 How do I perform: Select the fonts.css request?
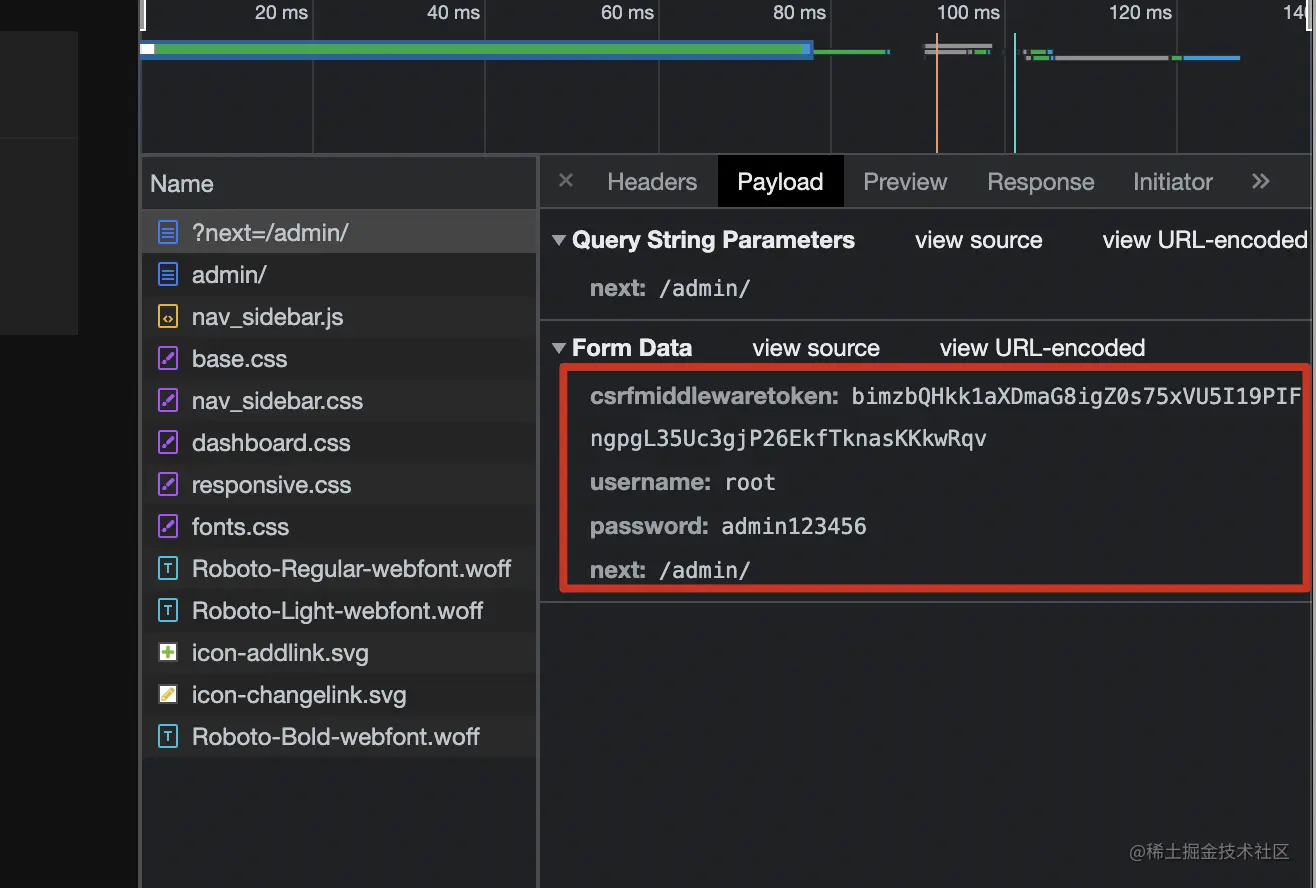[x=339, y=527]
